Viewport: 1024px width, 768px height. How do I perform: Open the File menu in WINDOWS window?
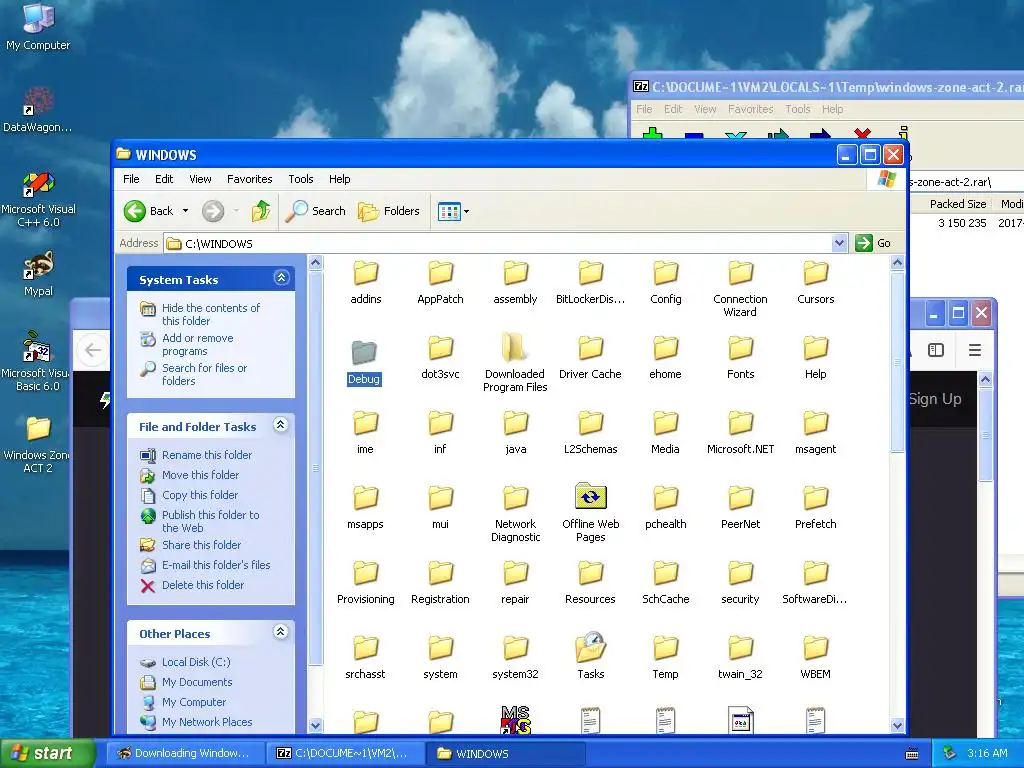[131, 179]
